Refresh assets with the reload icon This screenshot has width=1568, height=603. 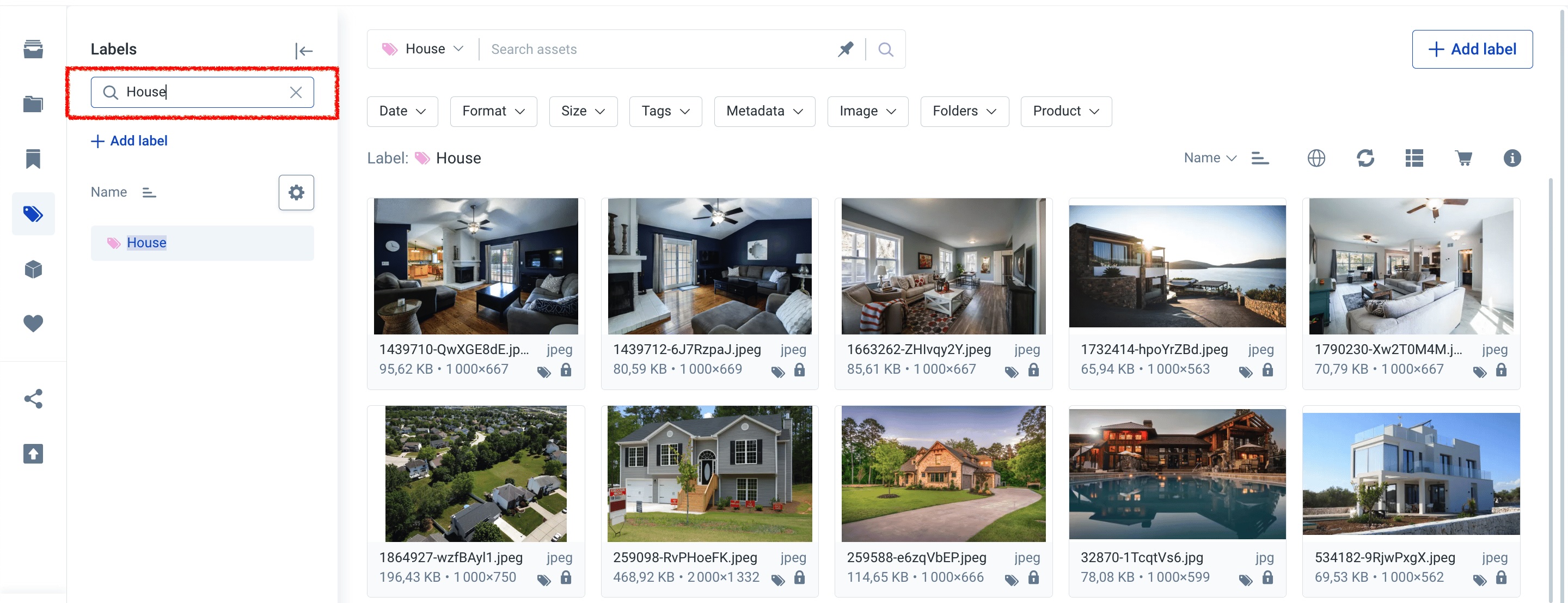pyautogui.click(x=1365, y=159)
